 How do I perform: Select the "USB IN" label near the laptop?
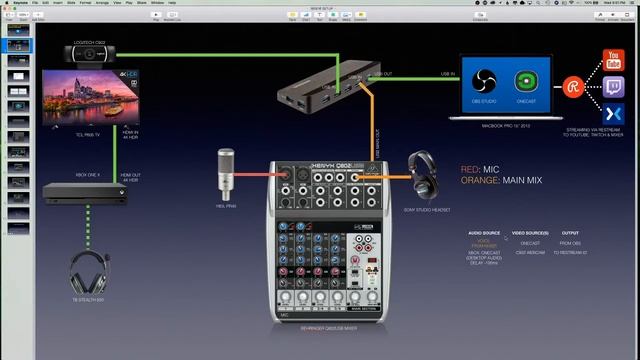tap(448, 74)
